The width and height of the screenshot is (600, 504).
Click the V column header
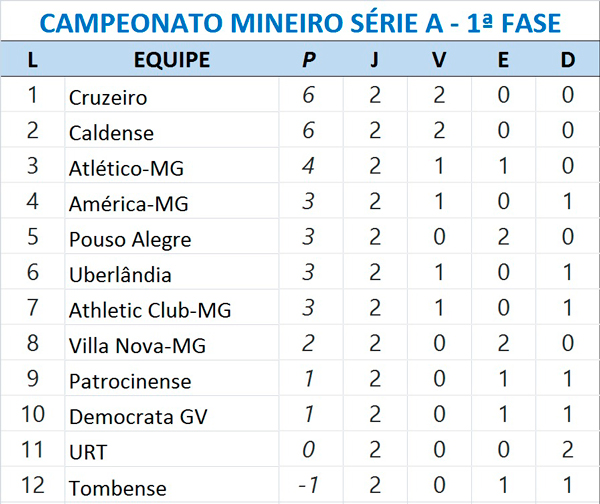point(439,60)
